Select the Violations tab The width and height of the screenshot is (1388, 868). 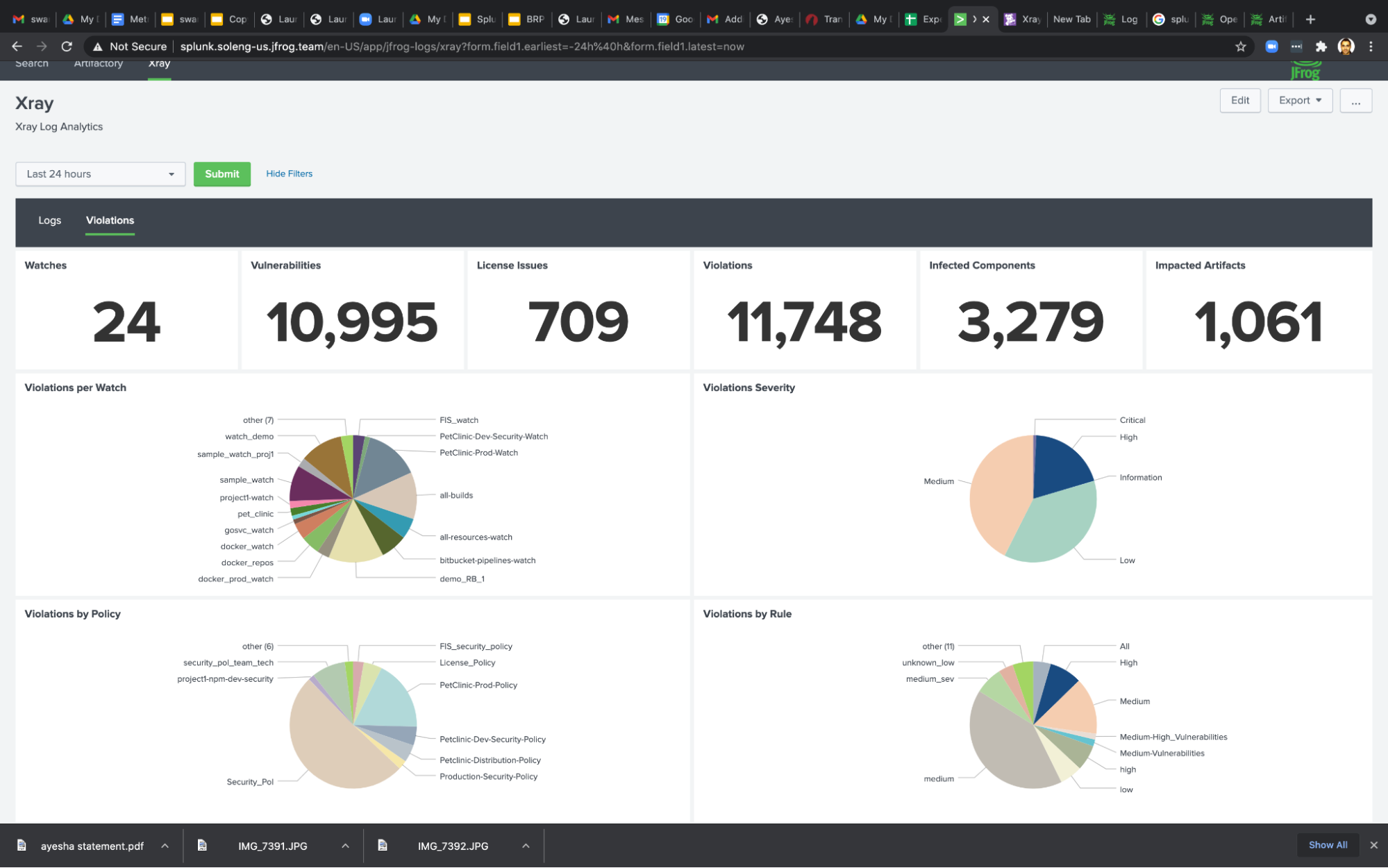[109, 220]
